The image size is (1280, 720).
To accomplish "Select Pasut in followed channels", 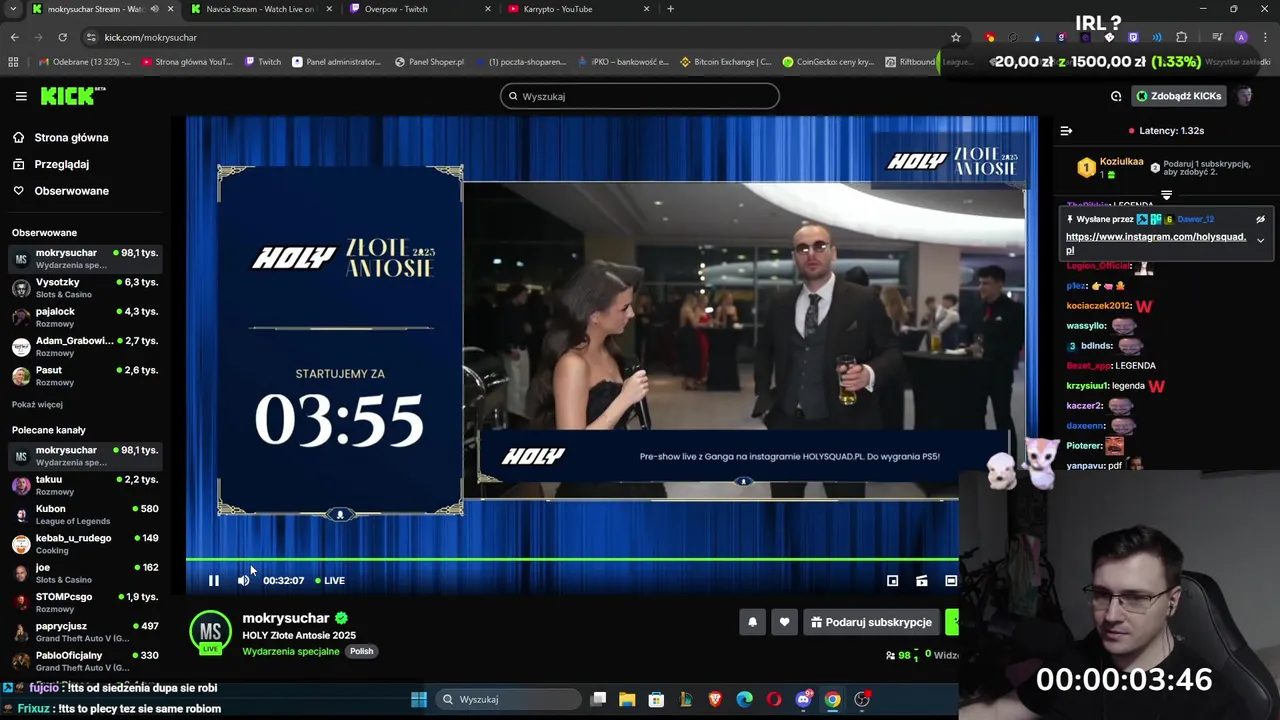I will pyautogui.click(x=85, y=376).
